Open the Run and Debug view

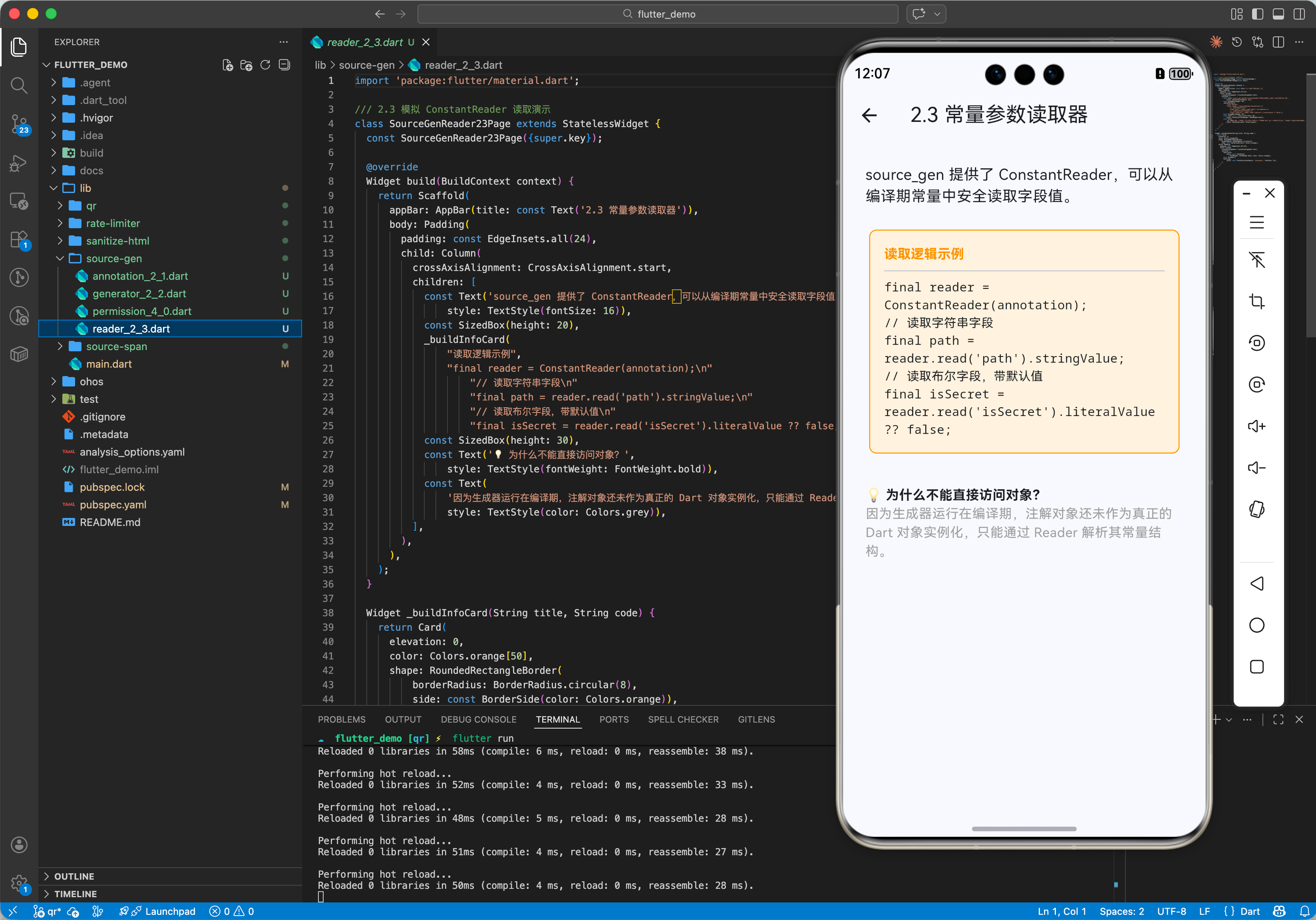[x=19, y=163]
